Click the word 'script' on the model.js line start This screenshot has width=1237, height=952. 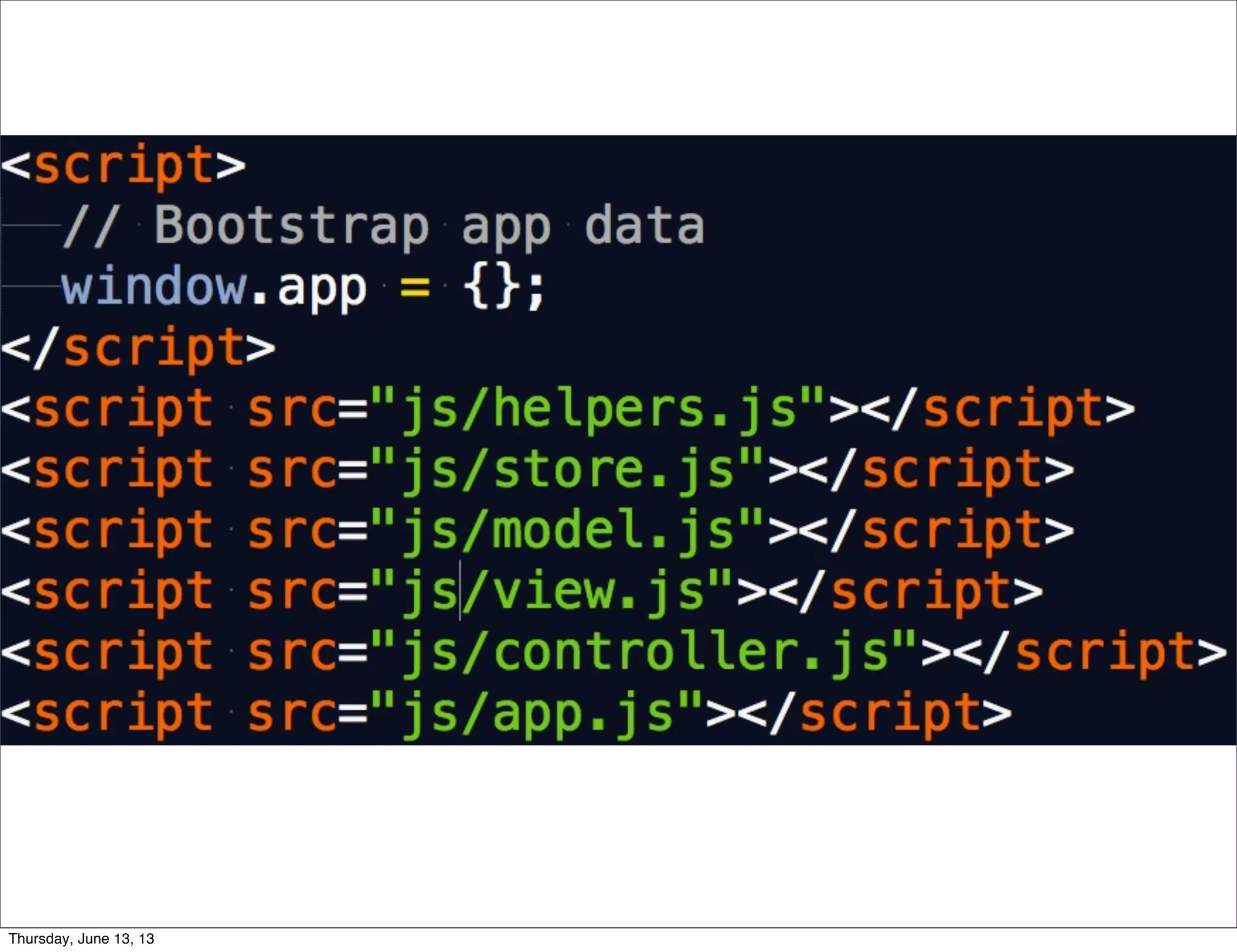pyautogui.click(x=123, y=530)
